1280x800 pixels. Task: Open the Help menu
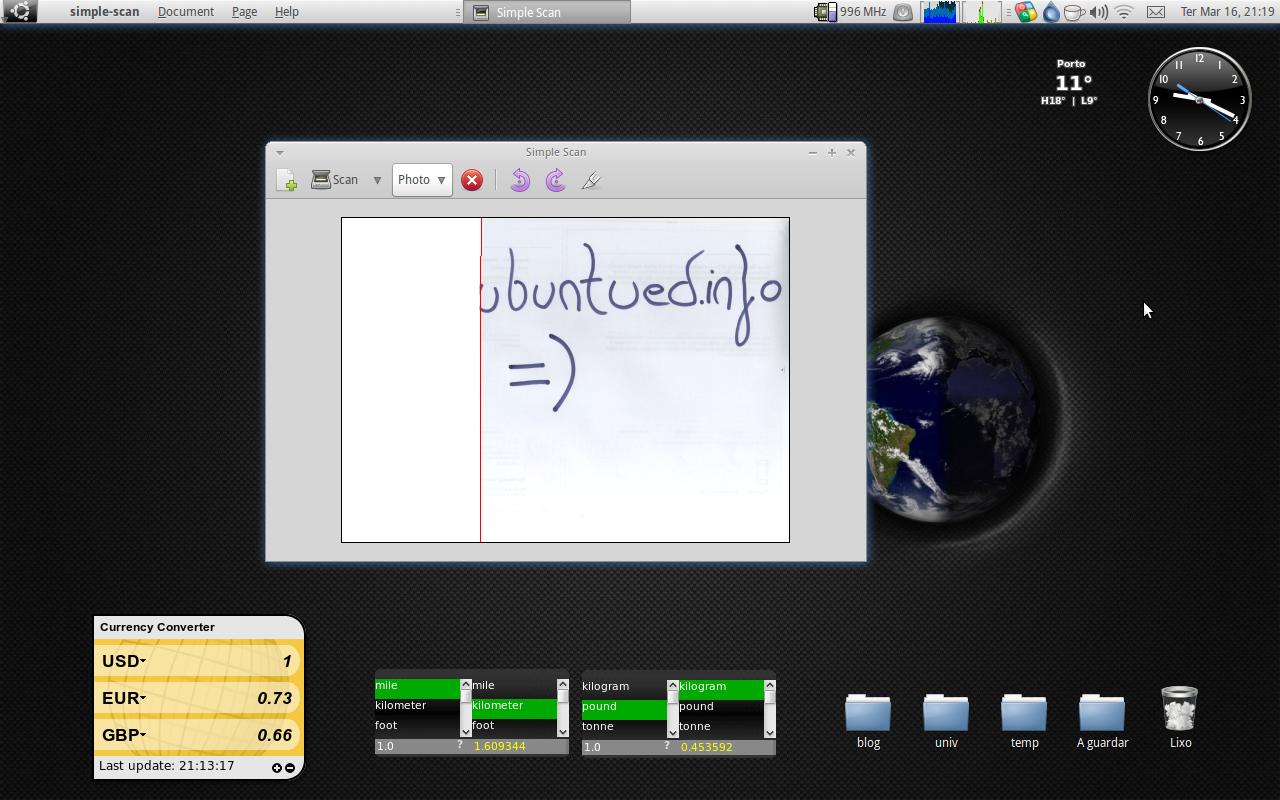point(287,12)
